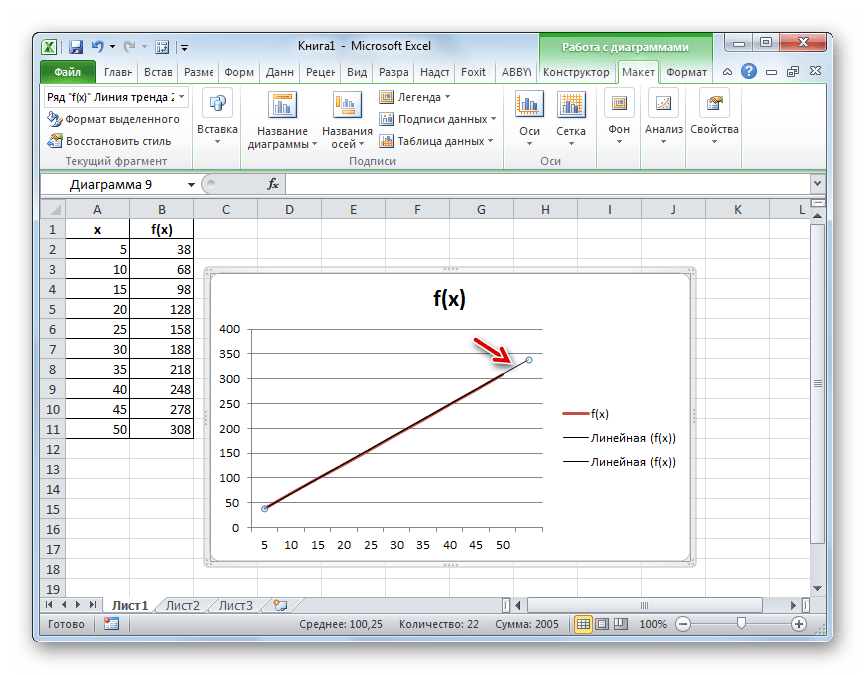Click the Redo arrow icon
The image size is (866, 675).
point(129,47)
